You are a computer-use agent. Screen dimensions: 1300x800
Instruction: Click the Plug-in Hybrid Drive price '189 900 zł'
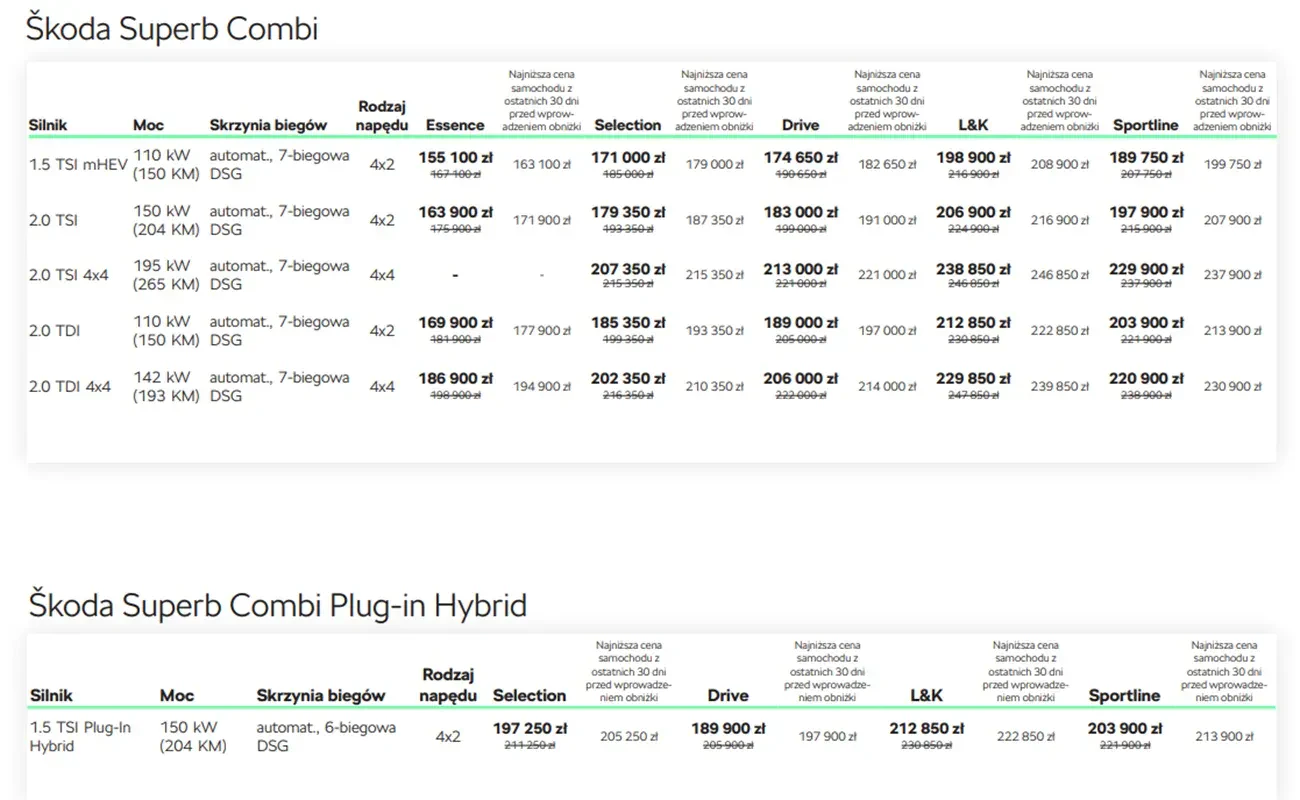(x=728, y=729)
